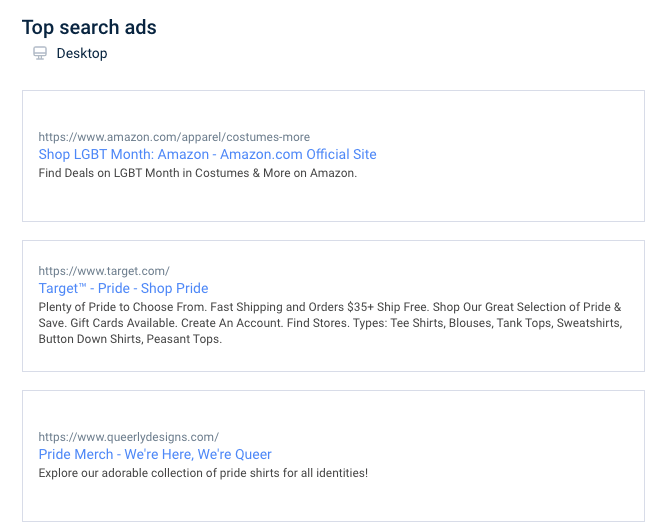
Task: Click 'Amazon.com Official Site' in first headline
Action: tap(298, 155)
